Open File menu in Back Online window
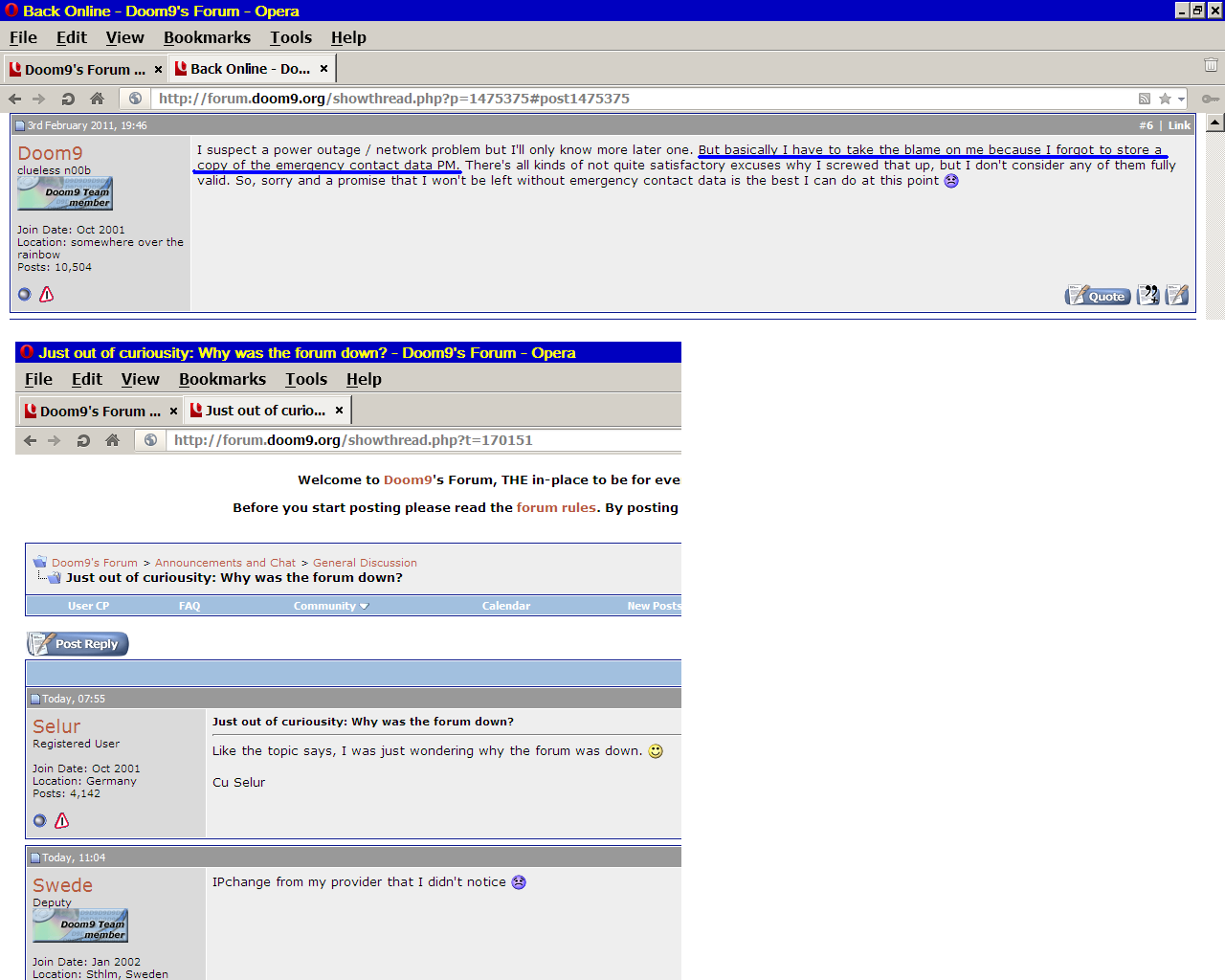The width and height of the screenshot is (1225, 980). [23, 37]
